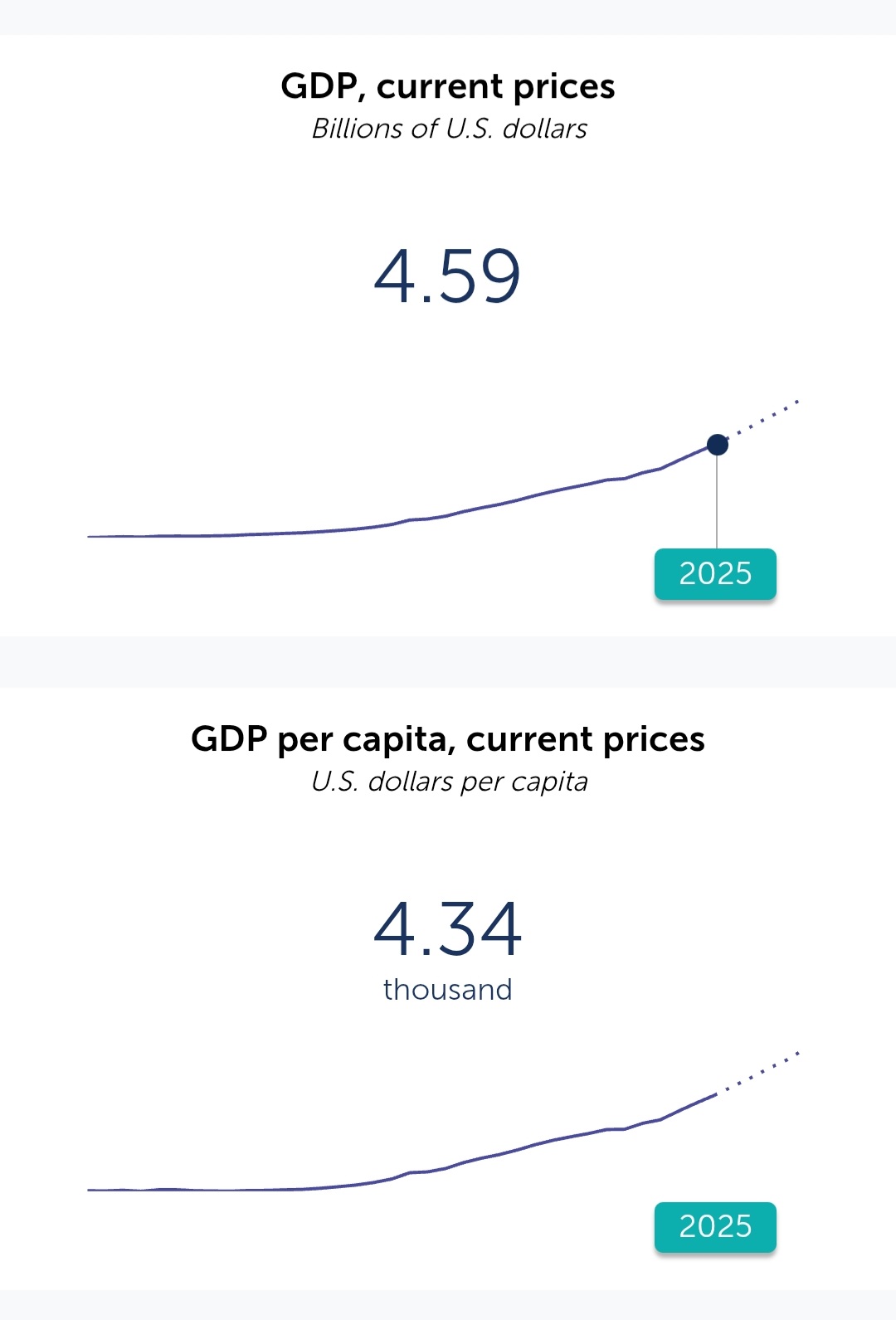896x1320 pixels.
Task: Click the far end of GDP dotted forecast
Action: click(x=796, y=402)
